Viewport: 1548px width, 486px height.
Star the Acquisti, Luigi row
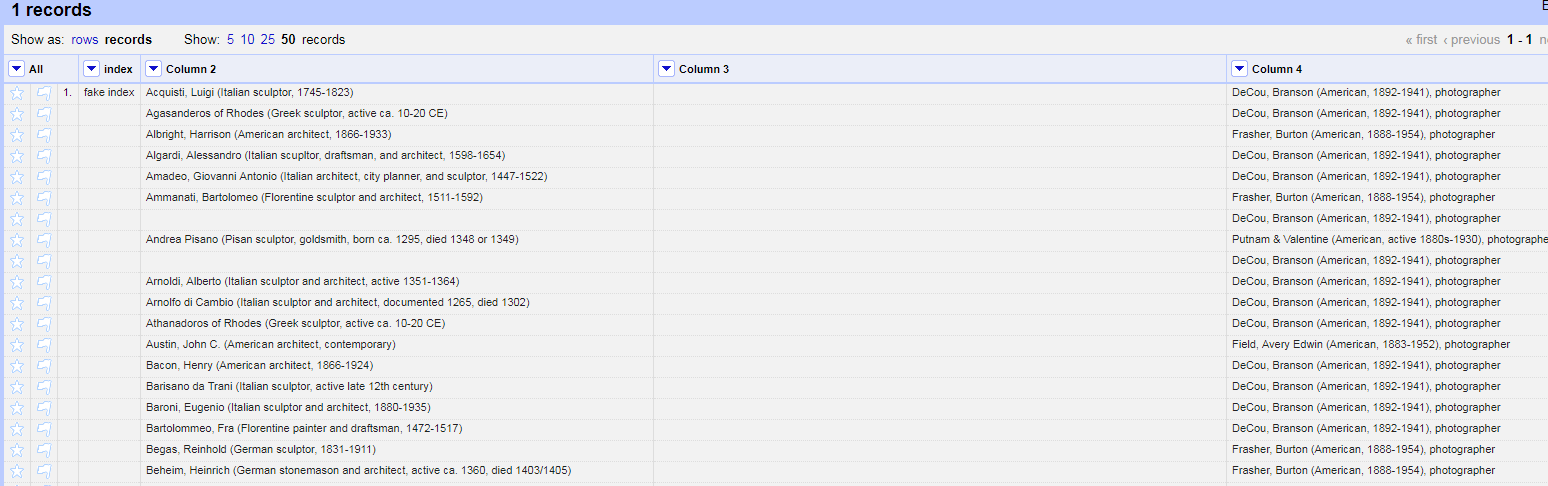click(17, 93)
